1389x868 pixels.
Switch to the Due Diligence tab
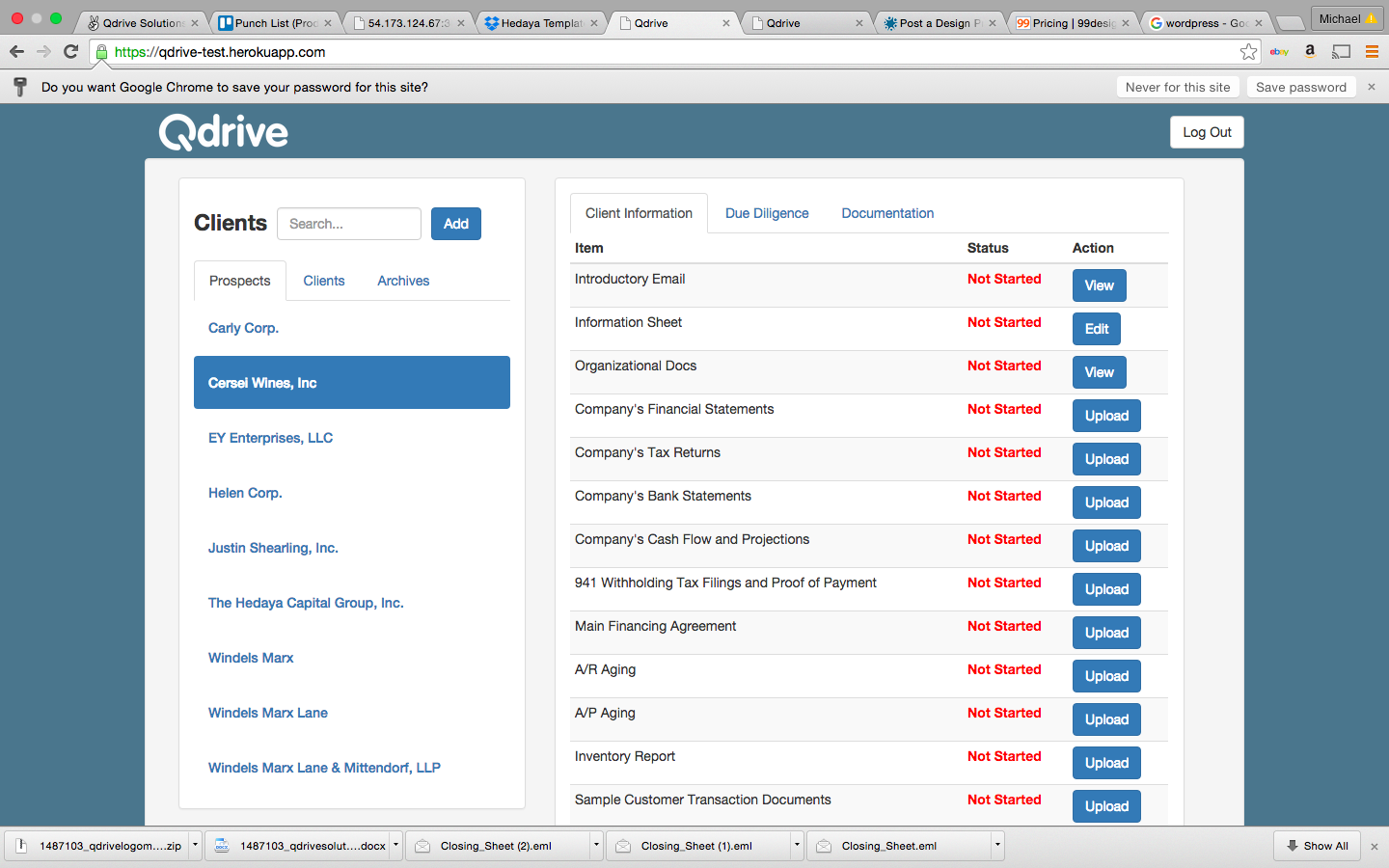pyautogui.click(x=767, y=213)
